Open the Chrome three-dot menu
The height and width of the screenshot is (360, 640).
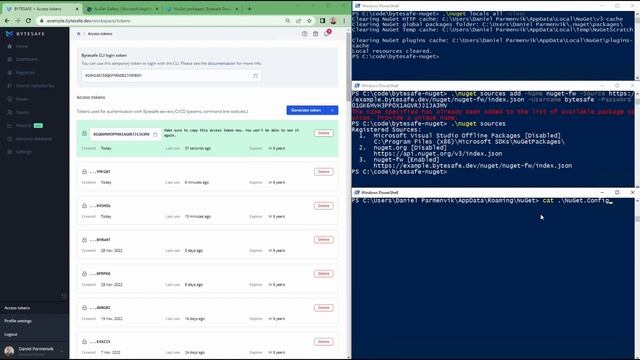(344, 20)
